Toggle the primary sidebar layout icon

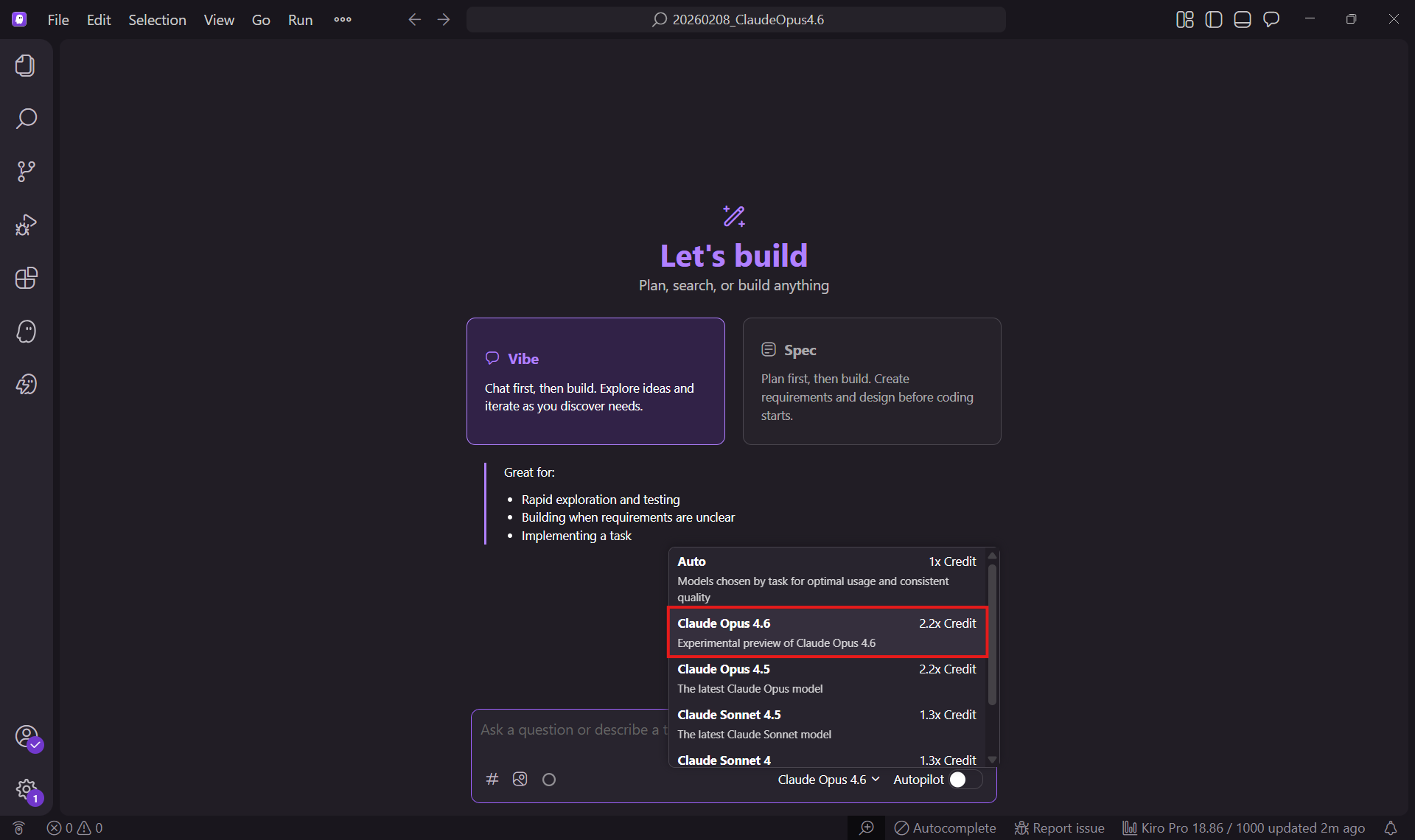coord(1213,20)
